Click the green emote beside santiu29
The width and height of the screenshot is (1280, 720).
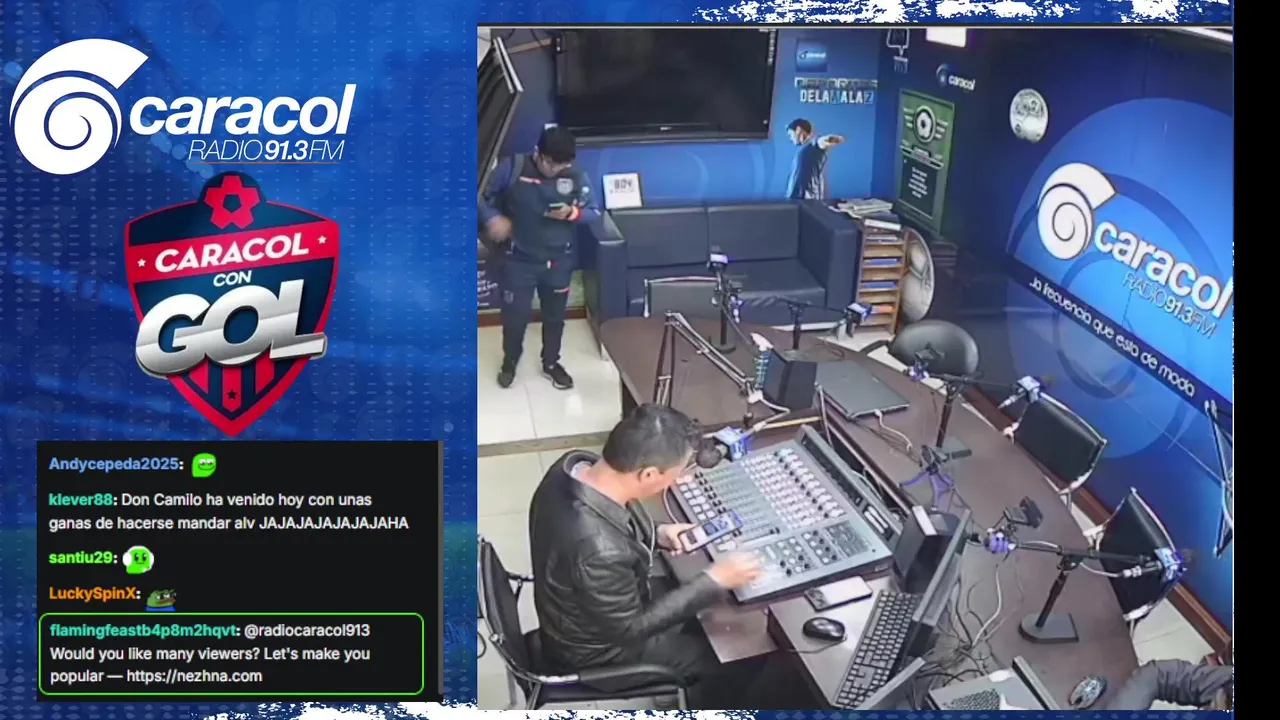[138, 559]
